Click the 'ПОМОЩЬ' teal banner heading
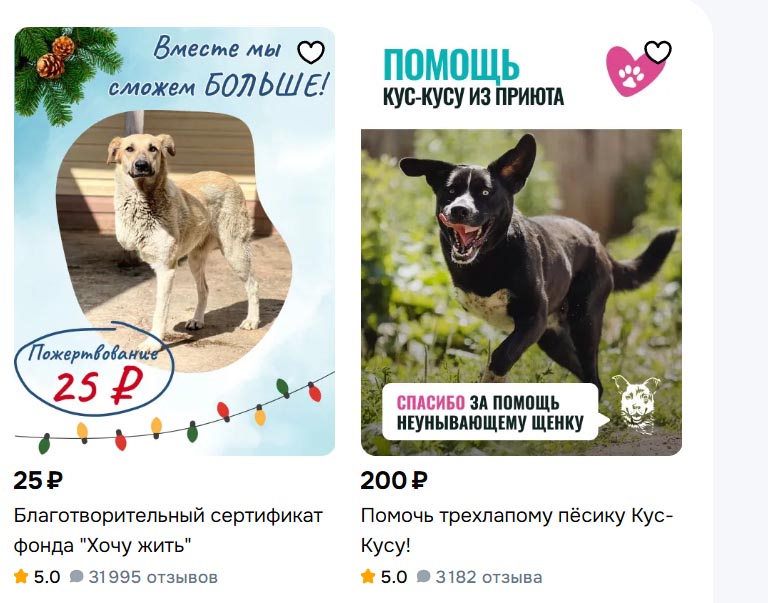This screenshot has height=603, width=768. tap(451, 65)
